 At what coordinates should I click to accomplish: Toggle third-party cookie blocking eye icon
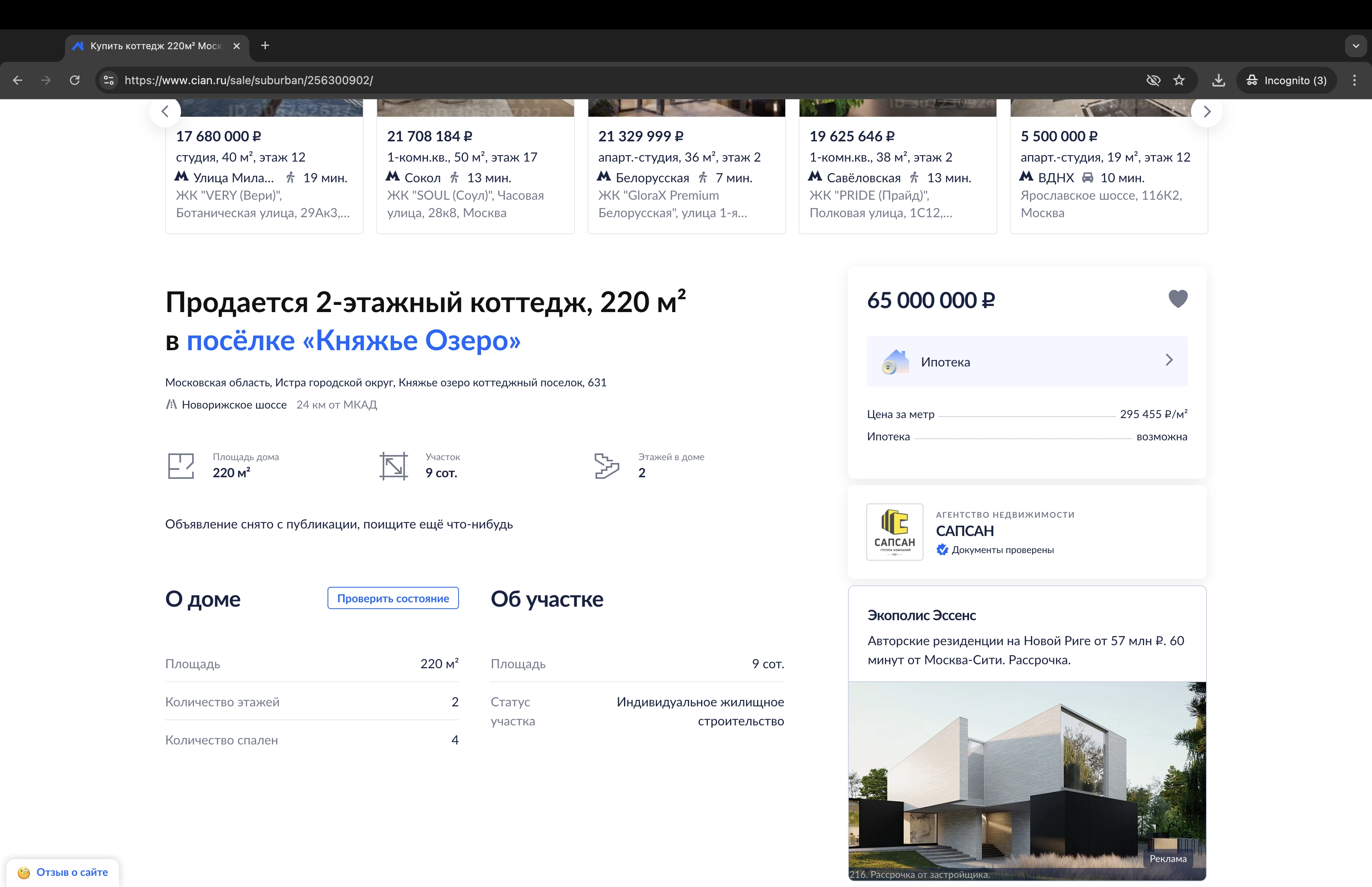(x=1153, y=80)
